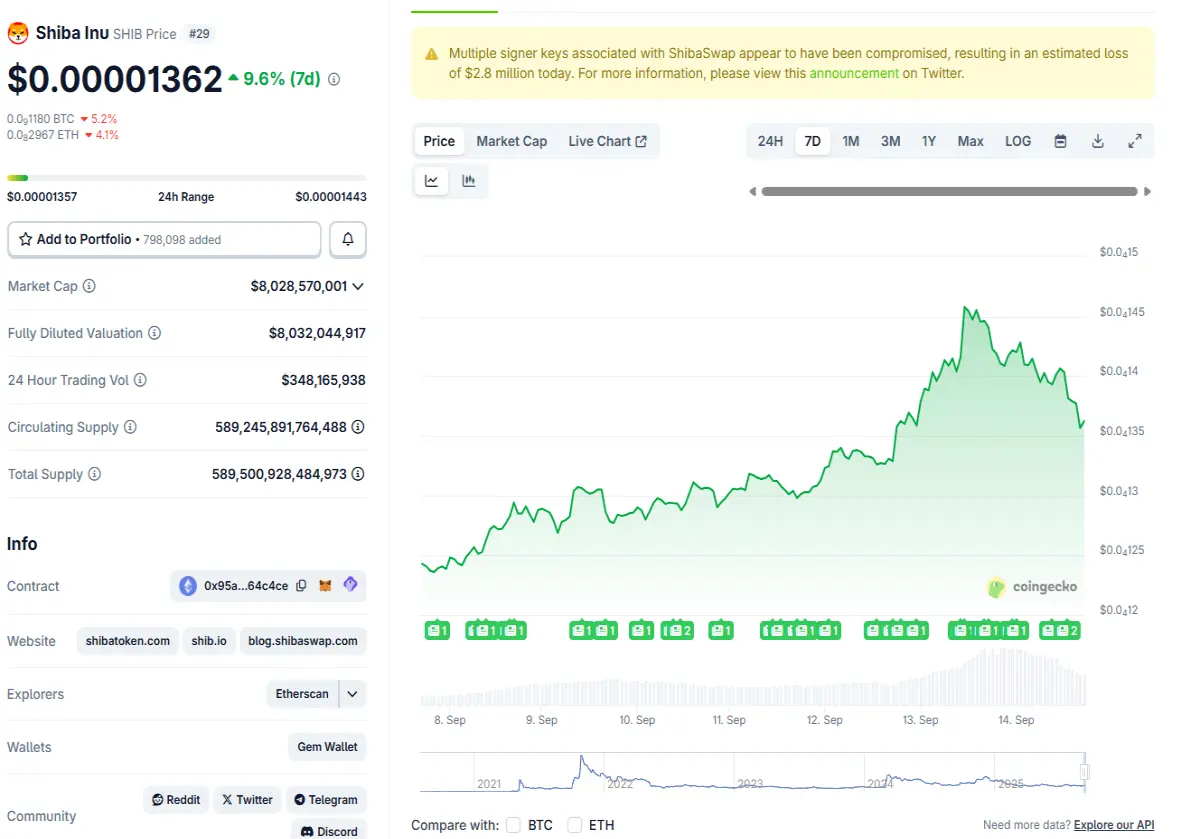
Task: Open the announcement link in warning banner
Action: [854, 73]
